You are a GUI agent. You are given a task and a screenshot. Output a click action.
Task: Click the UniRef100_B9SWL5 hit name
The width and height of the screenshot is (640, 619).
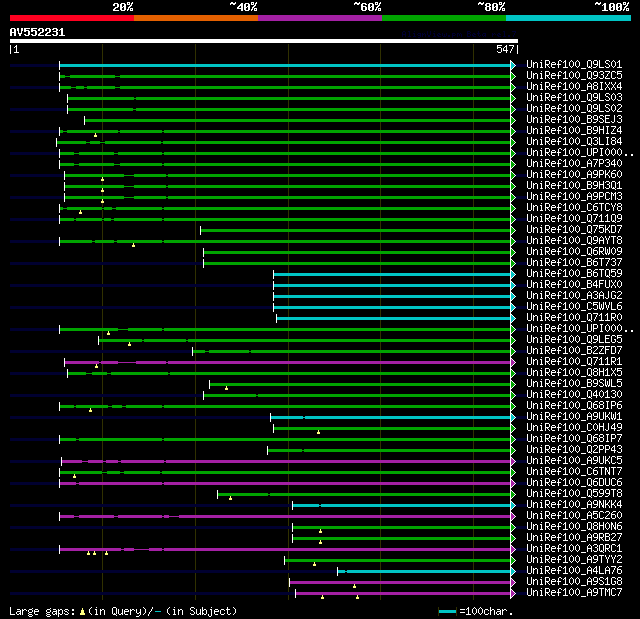pyautogui.click(x=574, y=384)
